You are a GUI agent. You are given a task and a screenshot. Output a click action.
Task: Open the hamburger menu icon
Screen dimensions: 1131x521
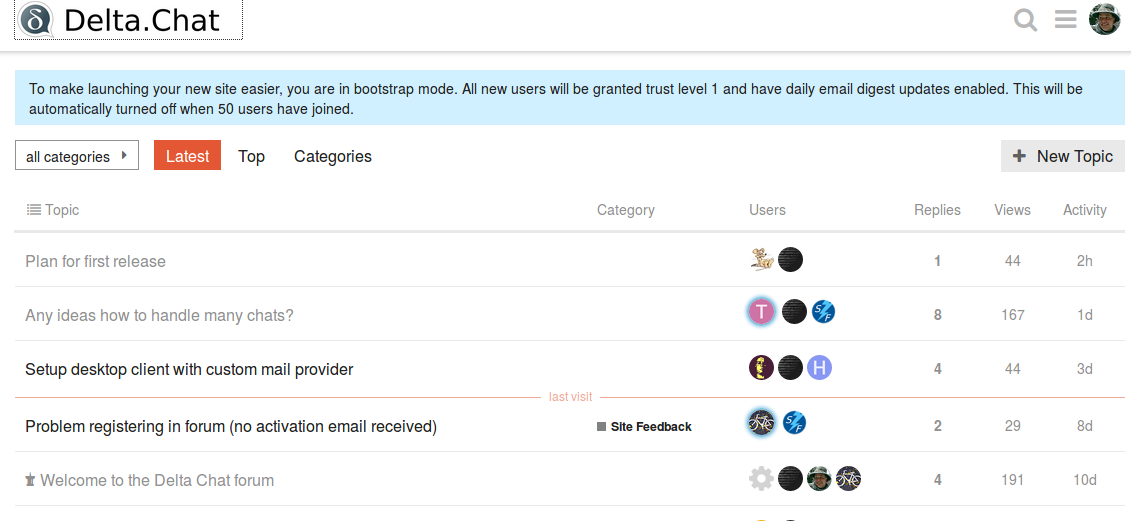(x=1065, y=20)
